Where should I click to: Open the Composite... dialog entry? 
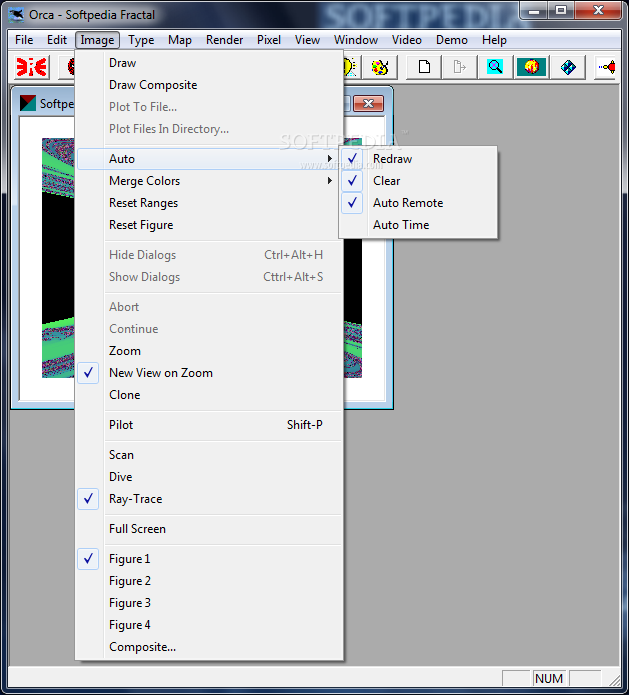[209, 647]
